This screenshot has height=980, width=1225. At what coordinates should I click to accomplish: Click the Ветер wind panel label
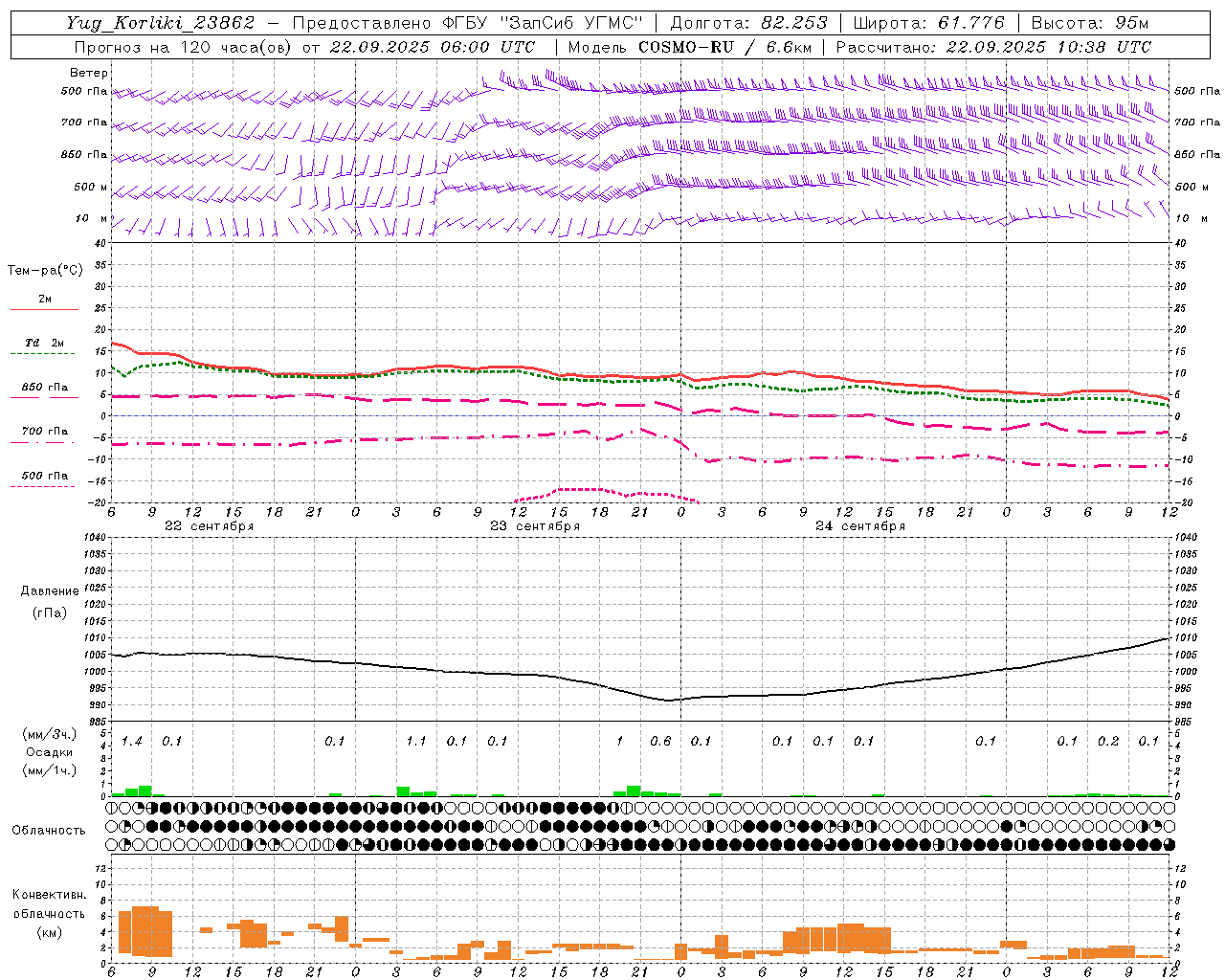click(x=89, y=73)
